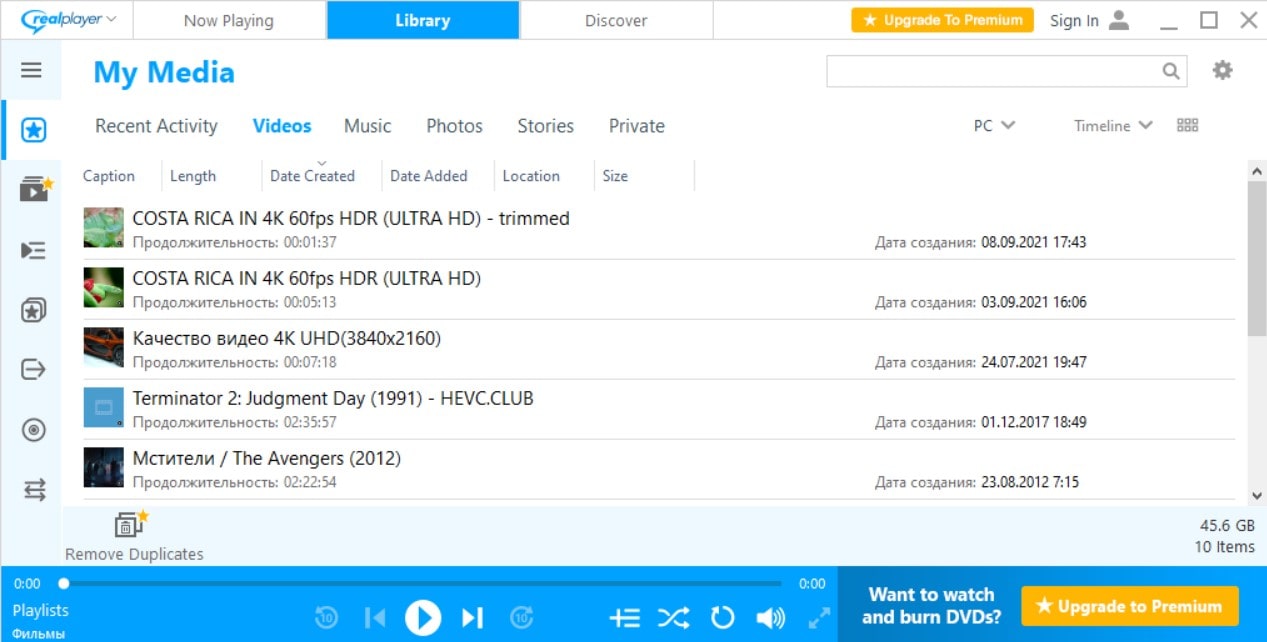Open the PC source dropdown

993,125
